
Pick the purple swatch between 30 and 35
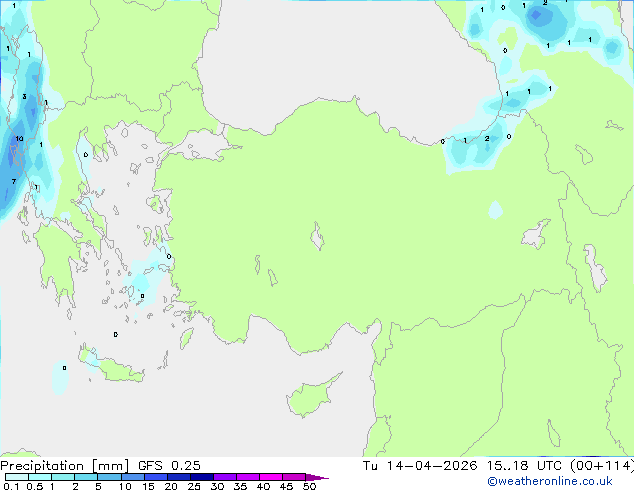(224, 477)
